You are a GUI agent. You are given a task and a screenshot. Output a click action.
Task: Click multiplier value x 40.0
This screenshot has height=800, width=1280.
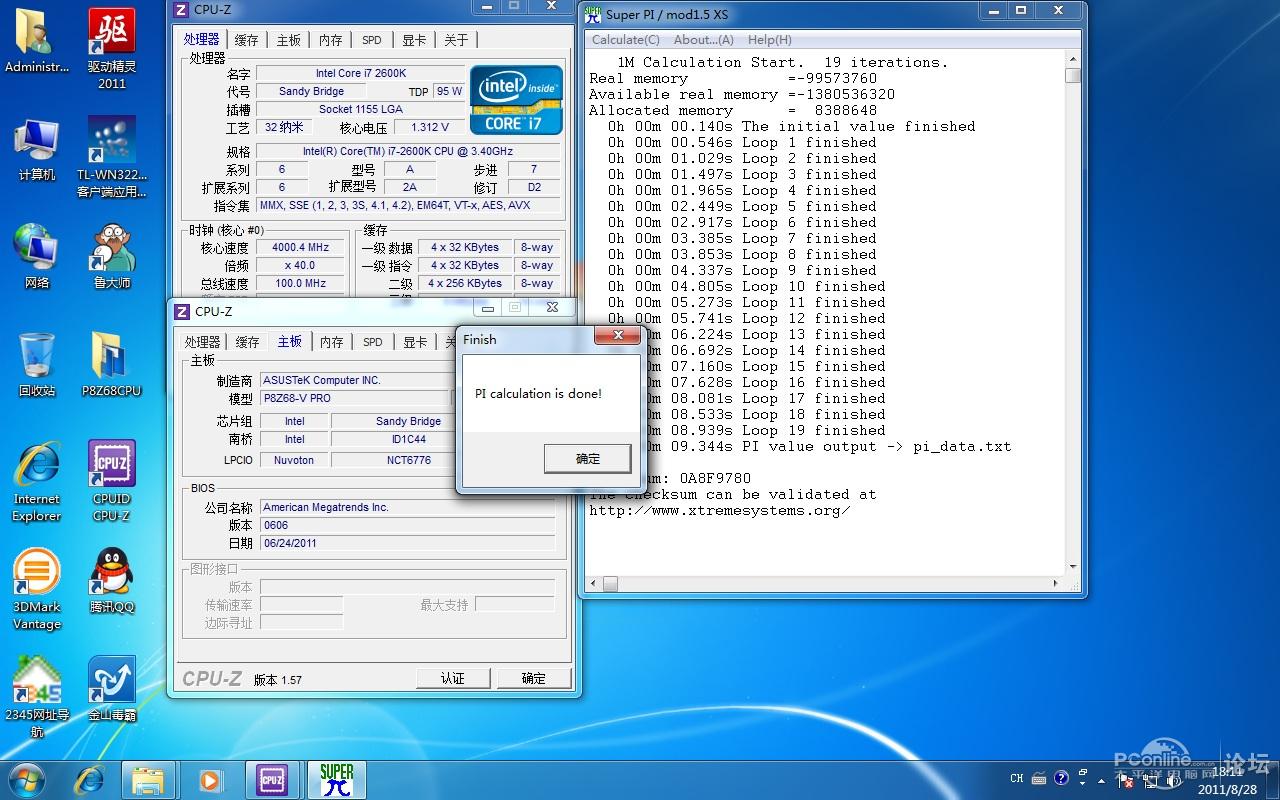(x=299, y=266)
